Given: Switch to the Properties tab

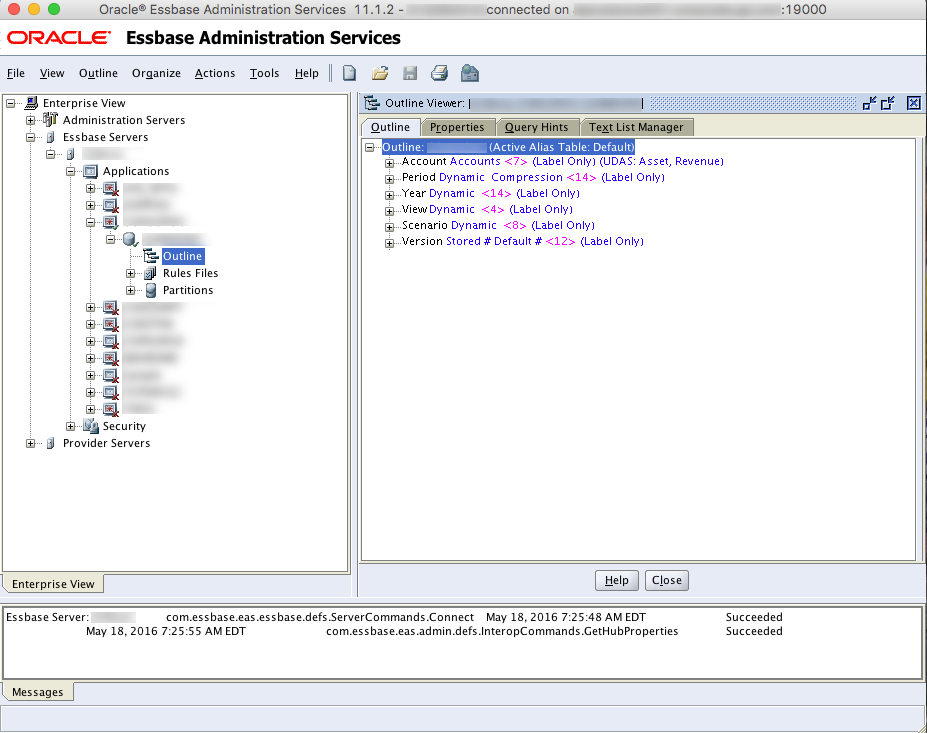Looking at the screenshot, I should pos(457,127).
